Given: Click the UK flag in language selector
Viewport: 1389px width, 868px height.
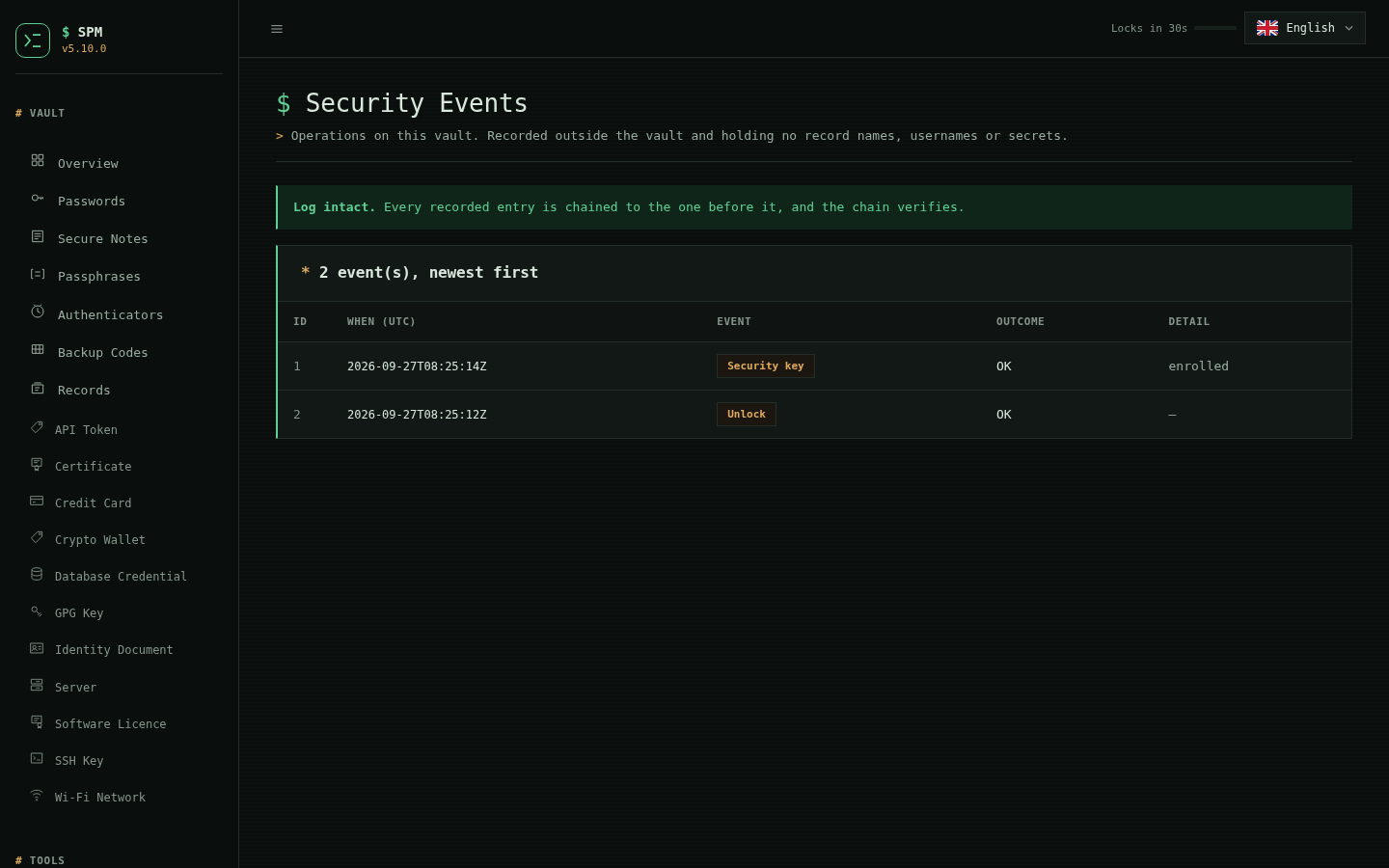Looking at the screenshot, I should [x=1267, y=28].
